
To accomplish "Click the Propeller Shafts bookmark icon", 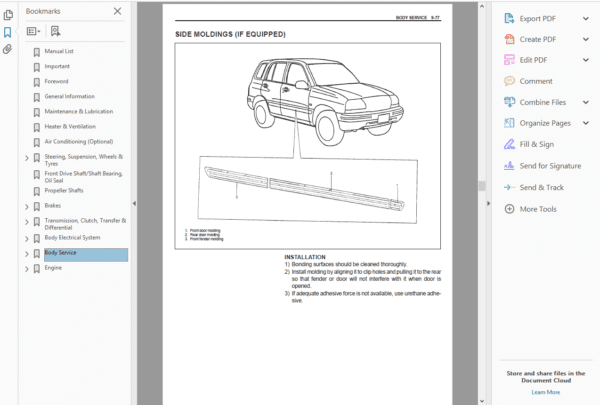I will [x=37, y=191].
